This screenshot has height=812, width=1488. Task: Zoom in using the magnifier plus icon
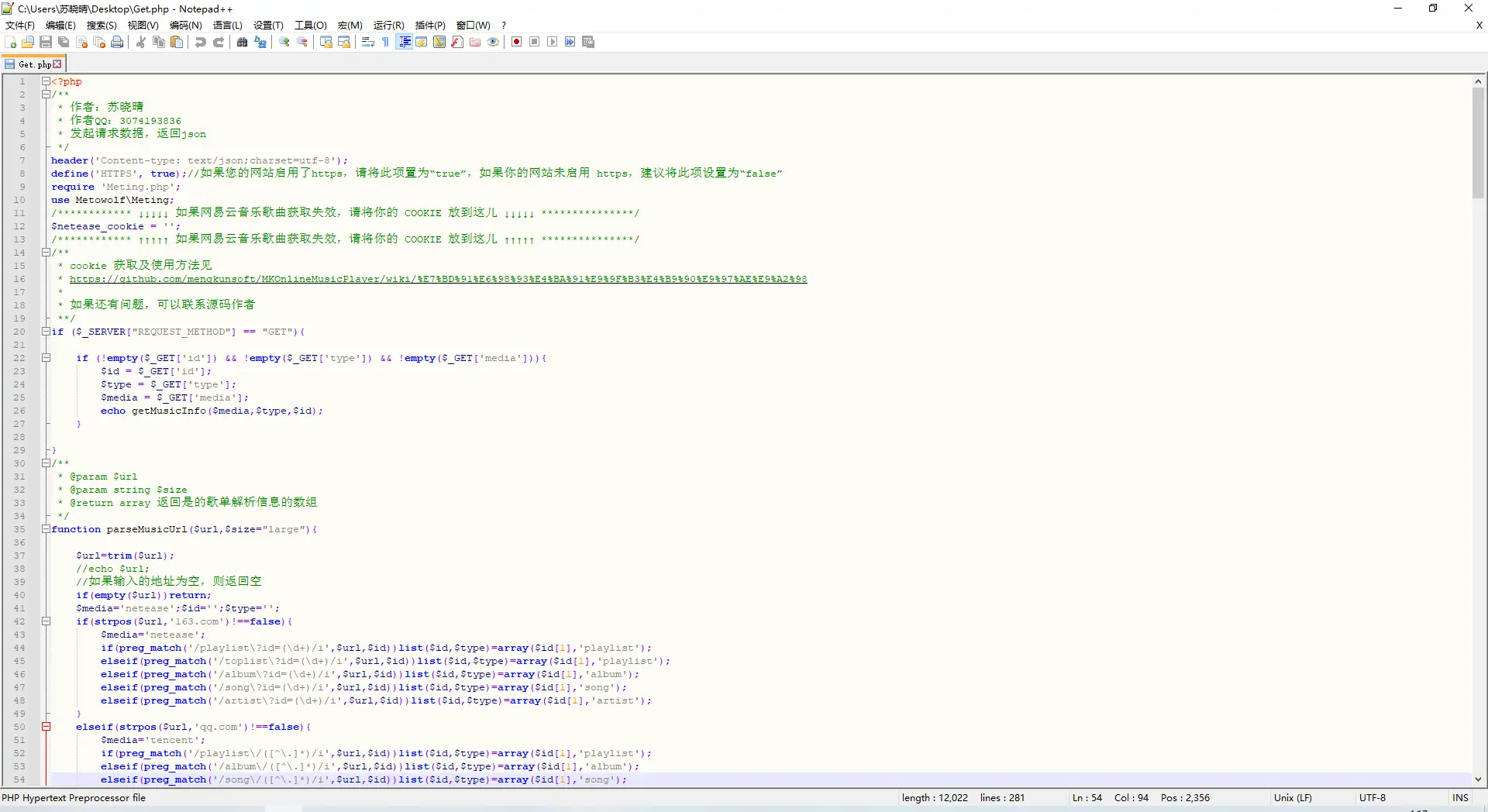pos(284,42)
